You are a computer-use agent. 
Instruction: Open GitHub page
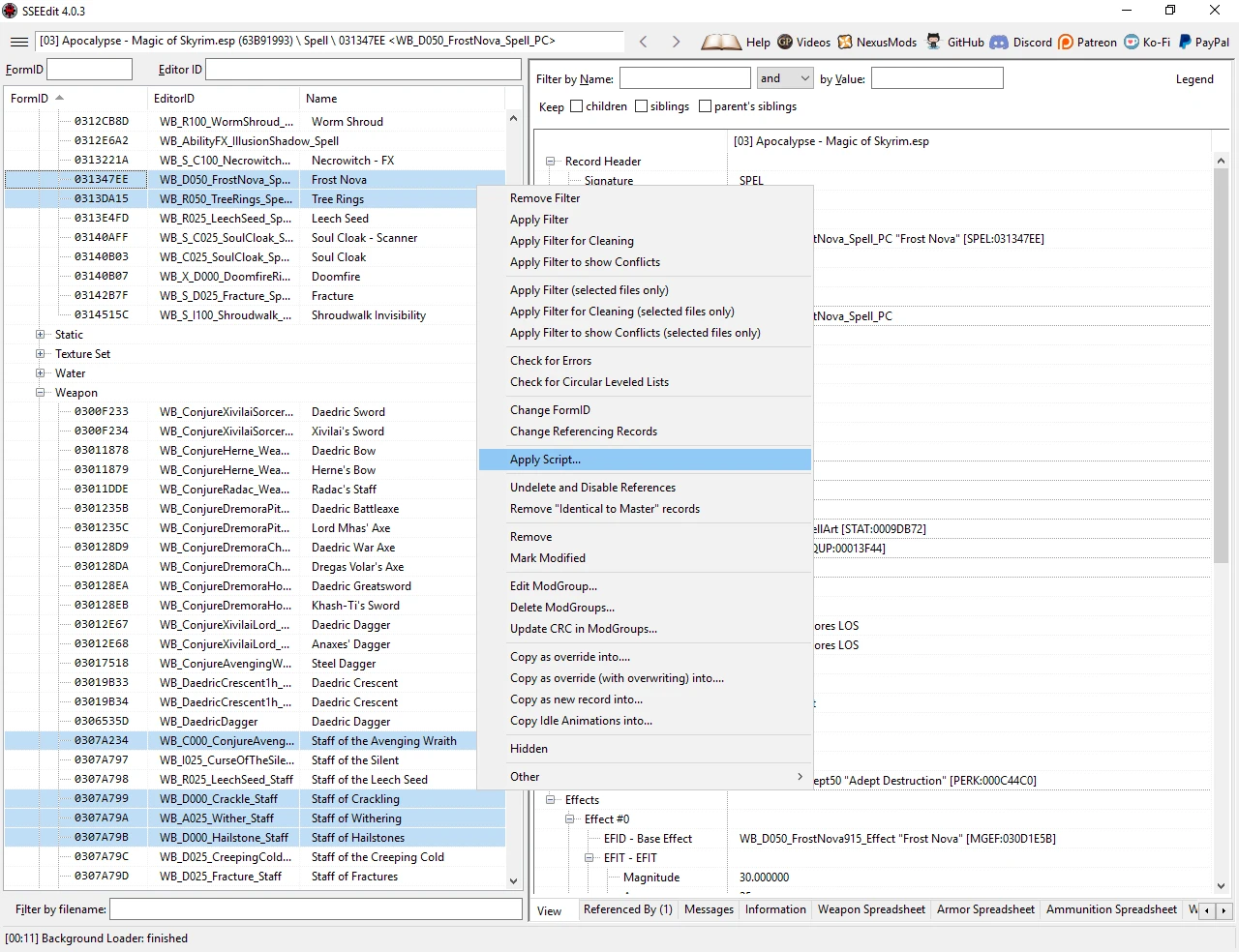(933, 42)
